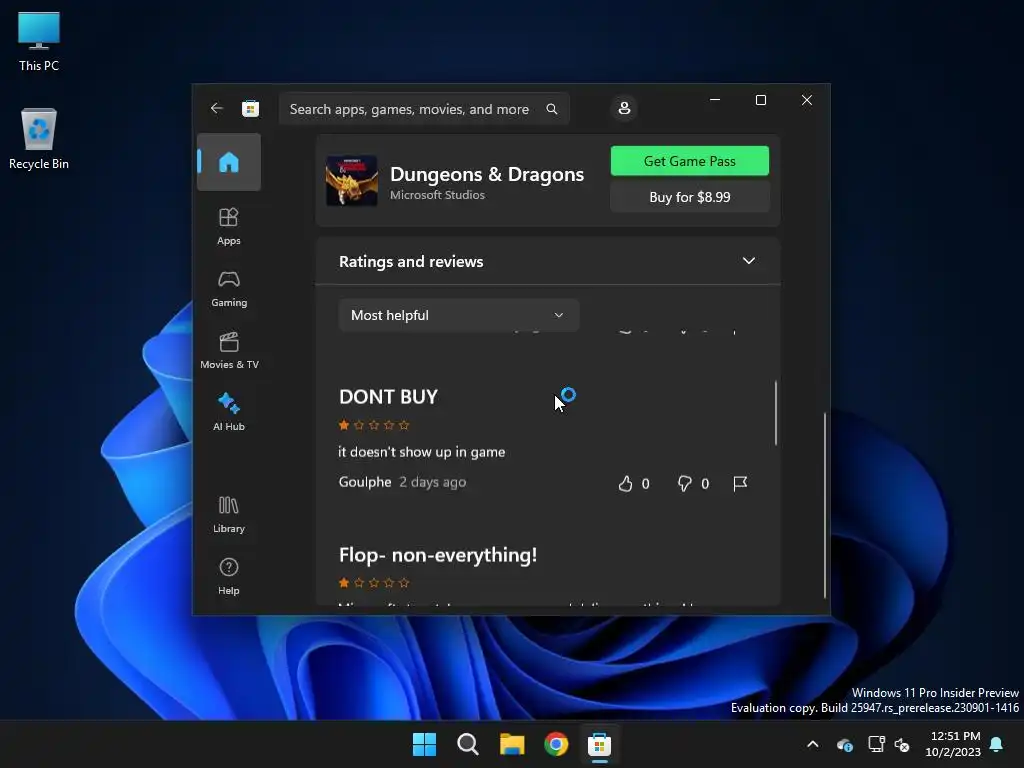Open taskbar Search
The height and width of the screenshot is (768, 1024).
pos(468,744)
